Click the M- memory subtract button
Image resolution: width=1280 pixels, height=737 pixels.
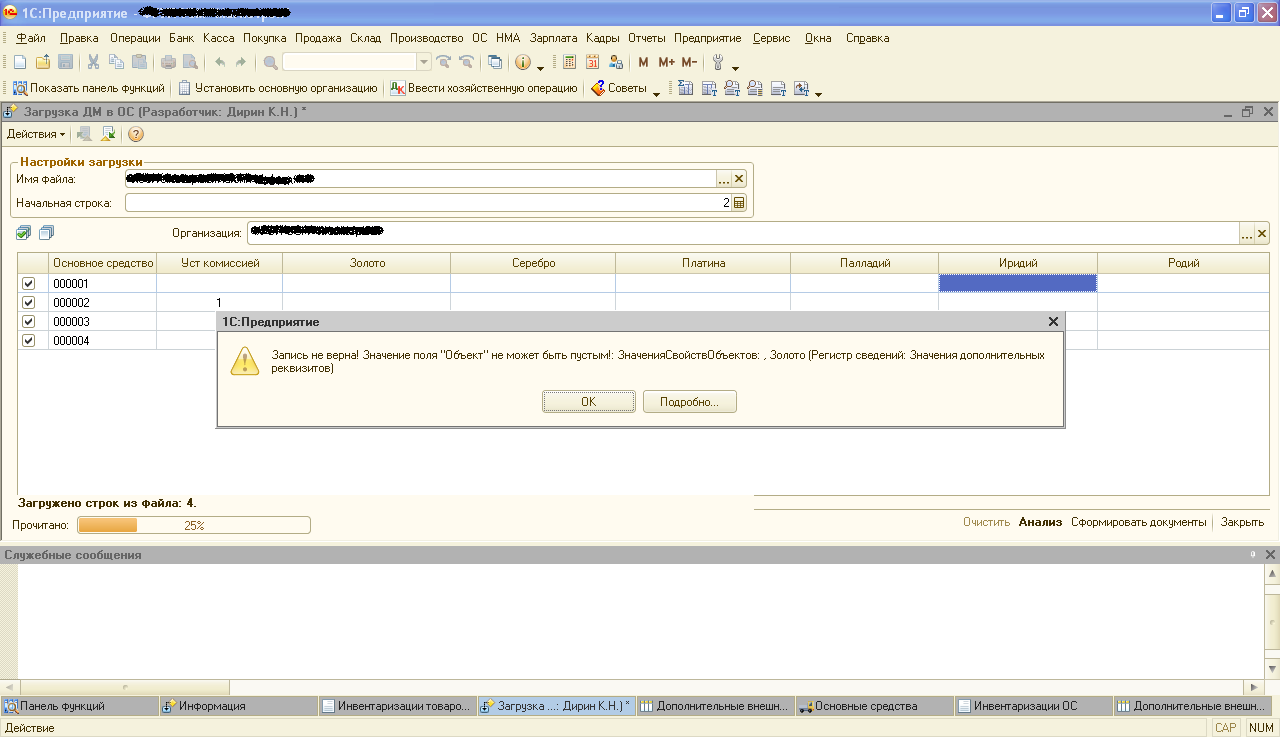689,62
